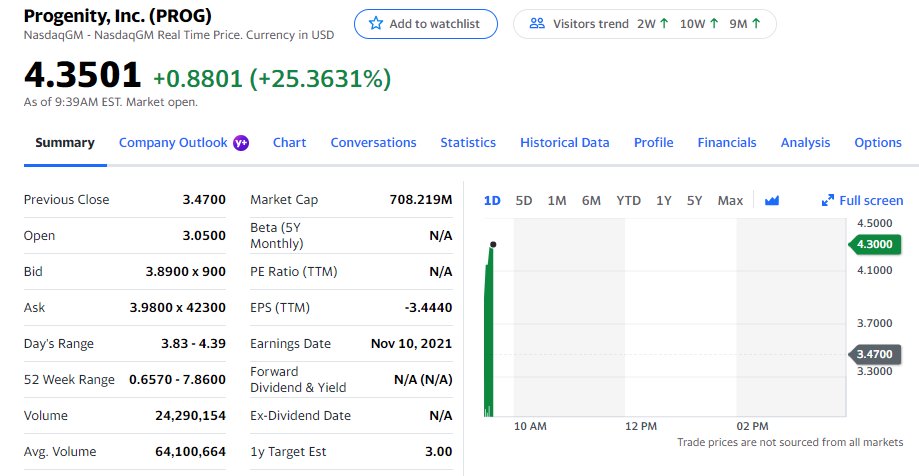Select the 1M chart range
The image size is (919, 476).
[557, 200]
